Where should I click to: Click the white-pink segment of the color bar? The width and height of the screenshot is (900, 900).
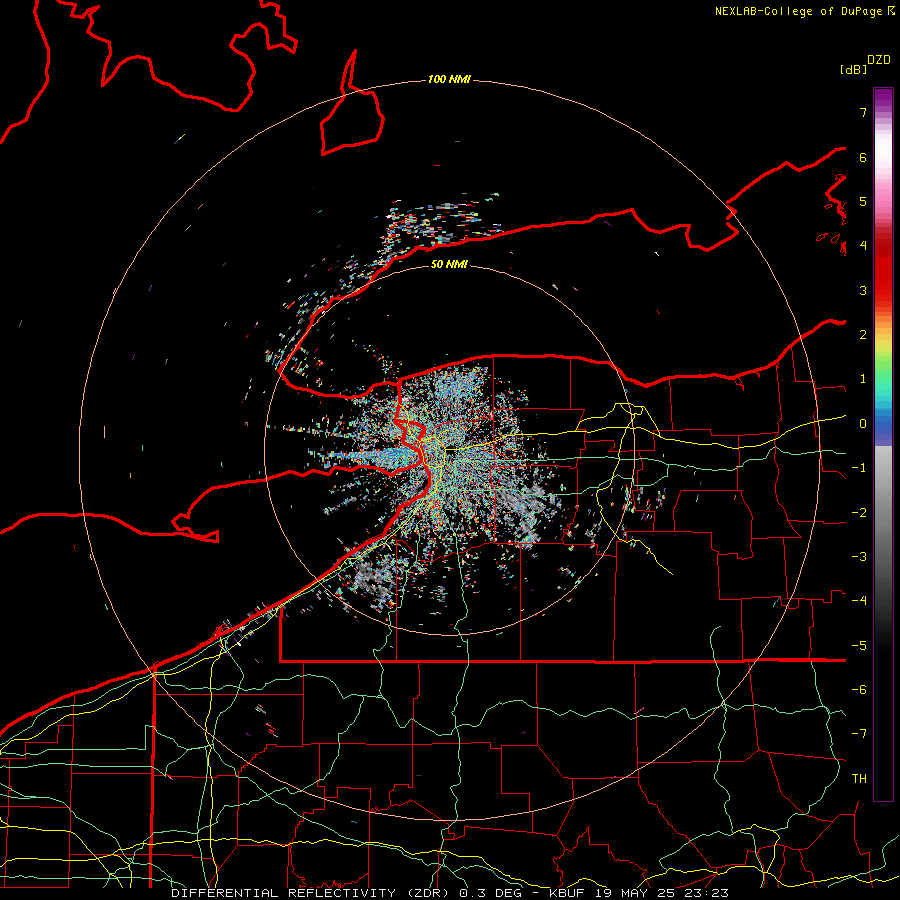883,164
